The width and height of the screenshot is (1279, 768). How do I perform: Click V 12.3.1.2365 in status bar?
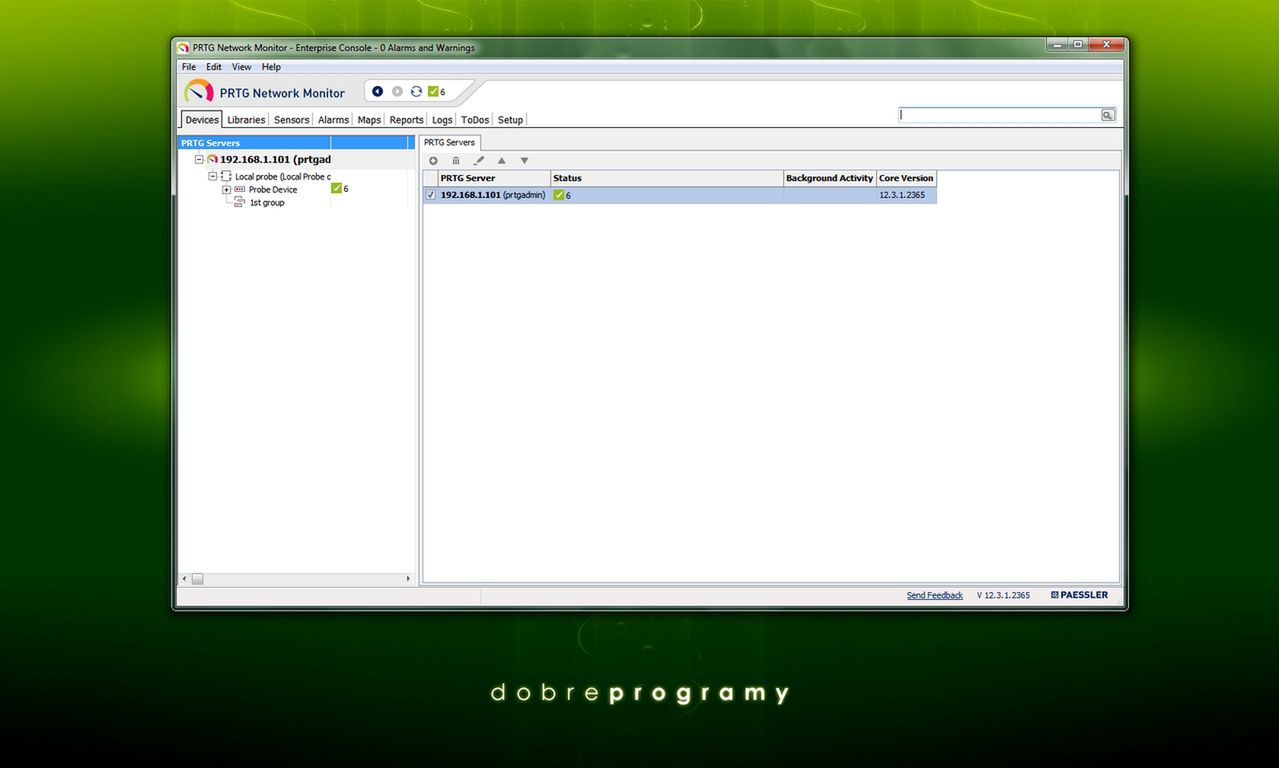click(x=1003, y=595)
